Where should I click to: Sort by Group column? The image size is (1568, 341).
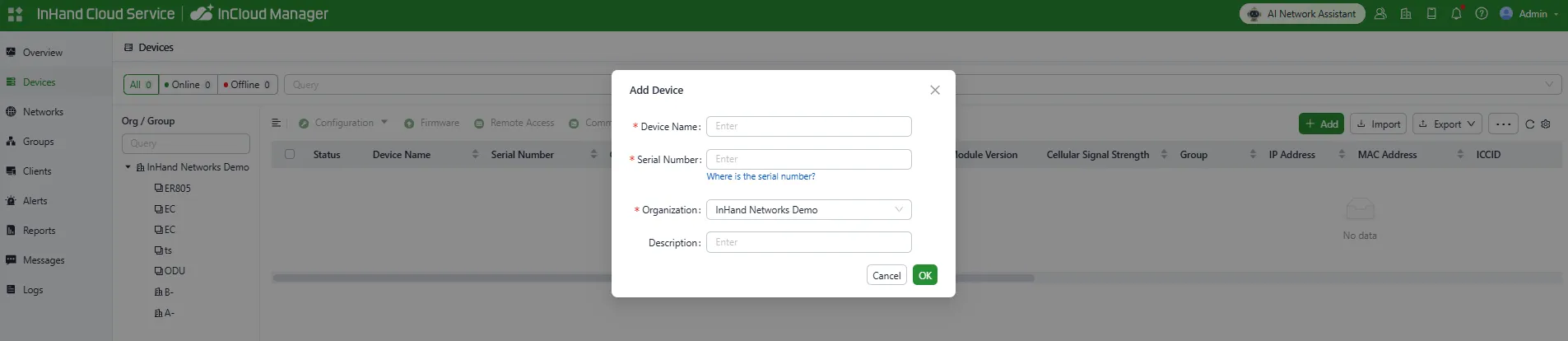1253,154
